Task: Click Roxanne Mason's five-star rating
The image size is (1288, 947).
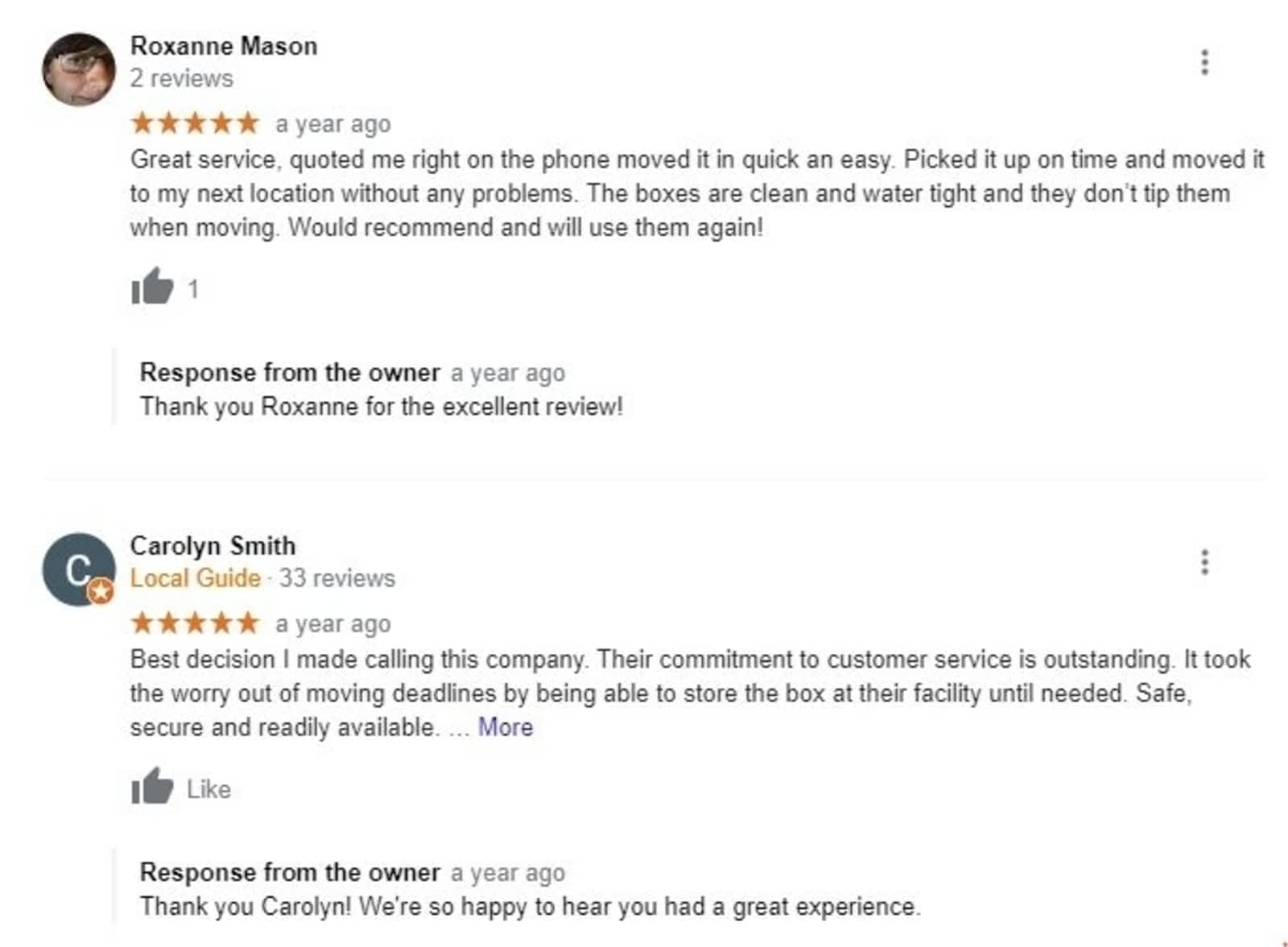Action: coord(195,123)
